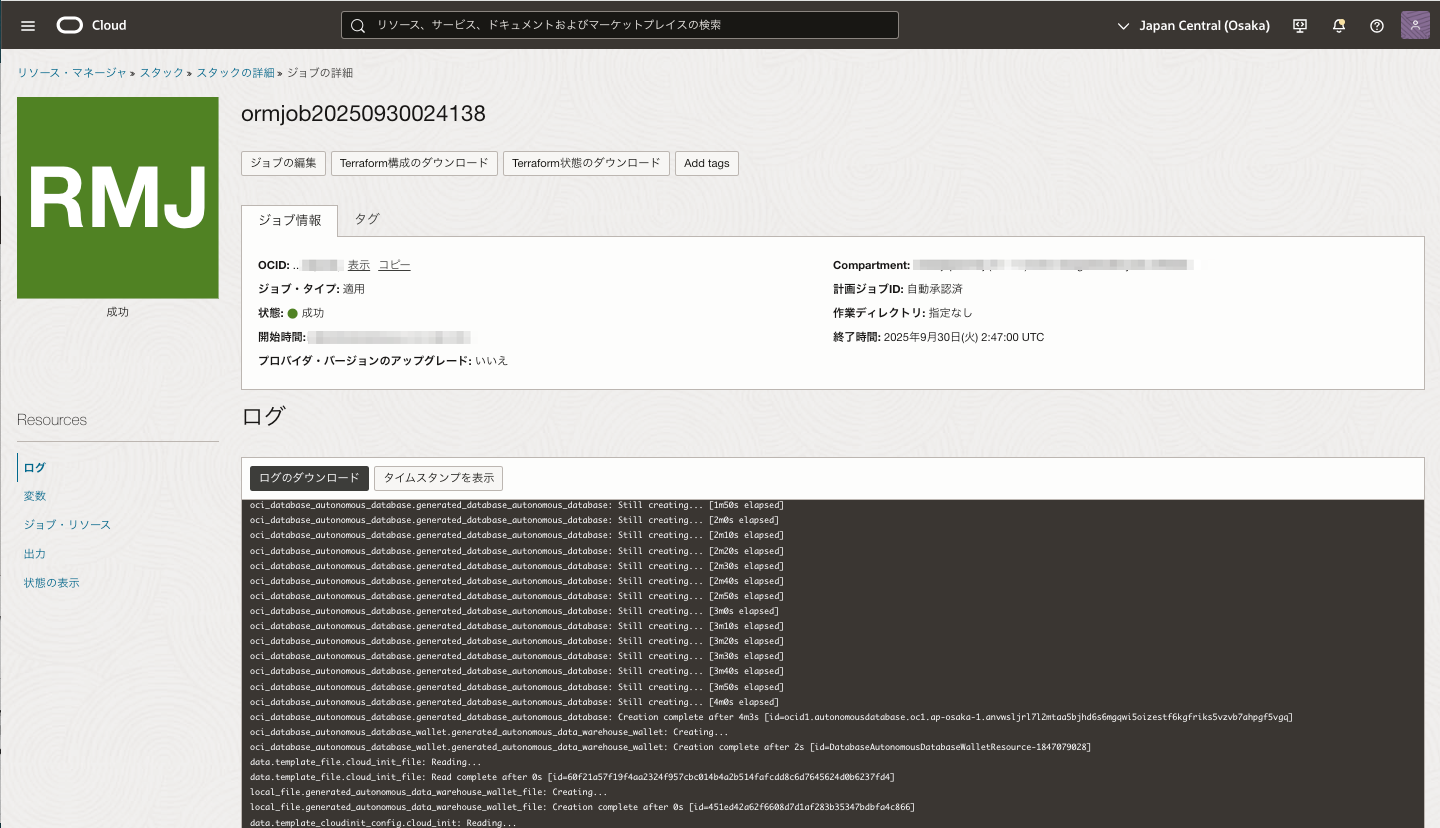Go to スタック breadcrumb
Viewport: 1440px width, 828px height.
[162, 73]
